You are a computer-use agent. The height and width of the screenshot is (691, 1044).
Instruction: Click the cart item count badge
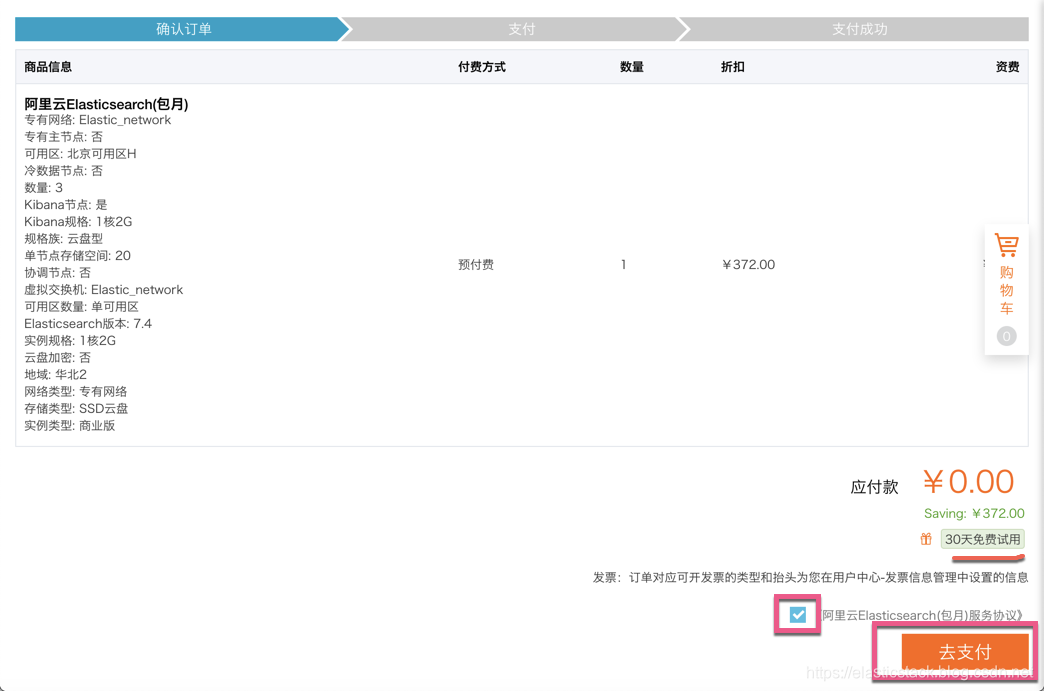(1006, 336)
